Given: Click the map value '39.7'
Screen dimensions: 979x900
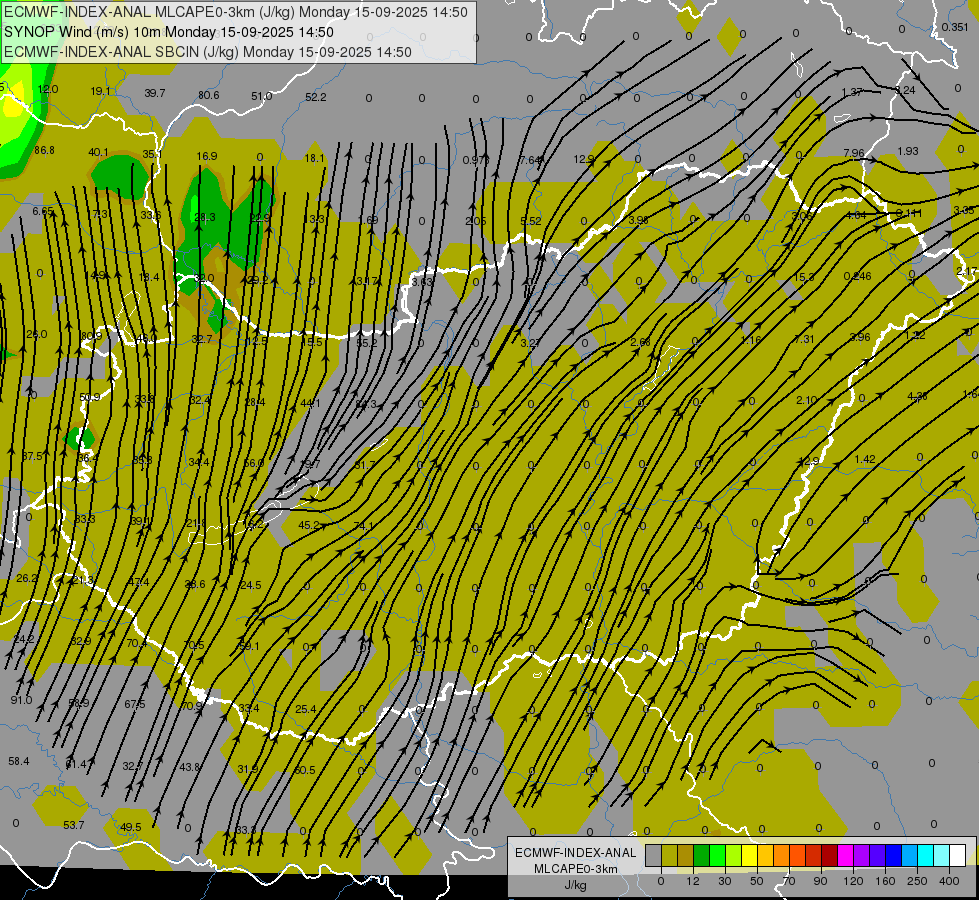Looking at the screenshot, I should pyautogui.click(x=155, y=93).
